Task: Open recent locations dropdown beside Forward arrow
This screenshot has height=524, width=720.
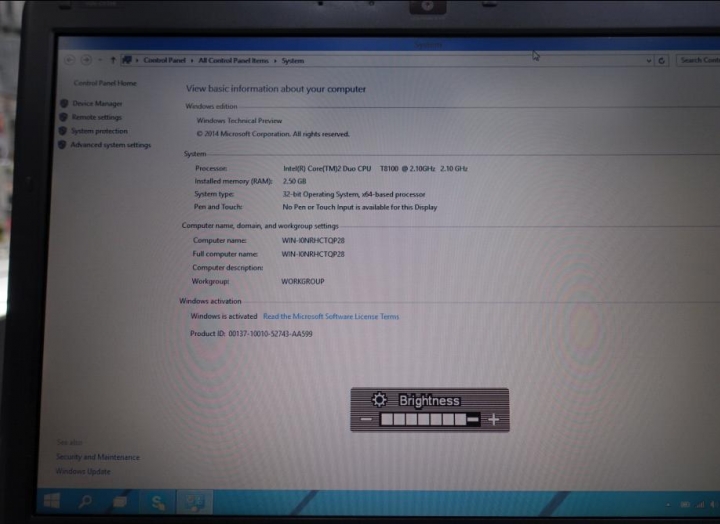Action: (100, 60)
